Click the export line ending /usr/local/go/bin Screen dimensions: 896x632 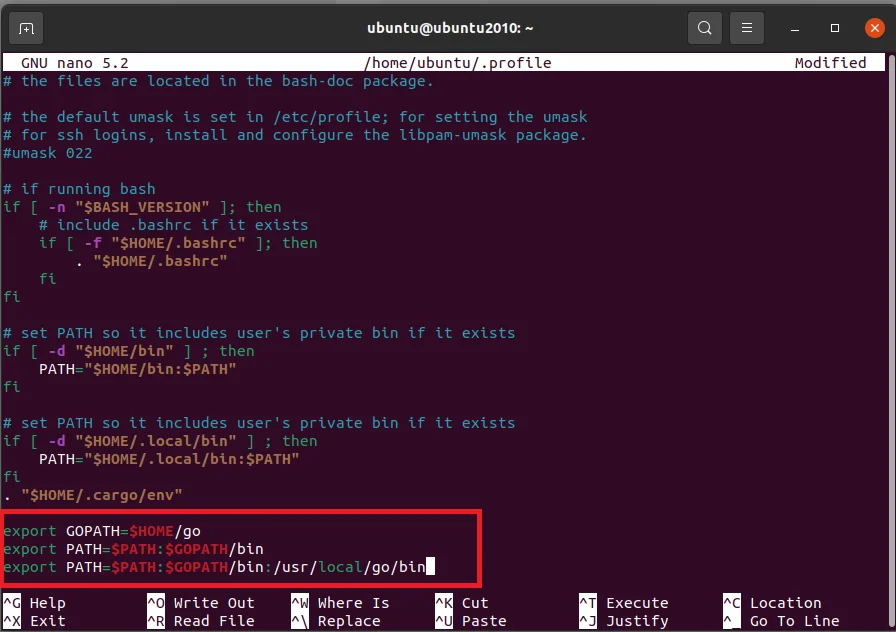pos(219,567)
